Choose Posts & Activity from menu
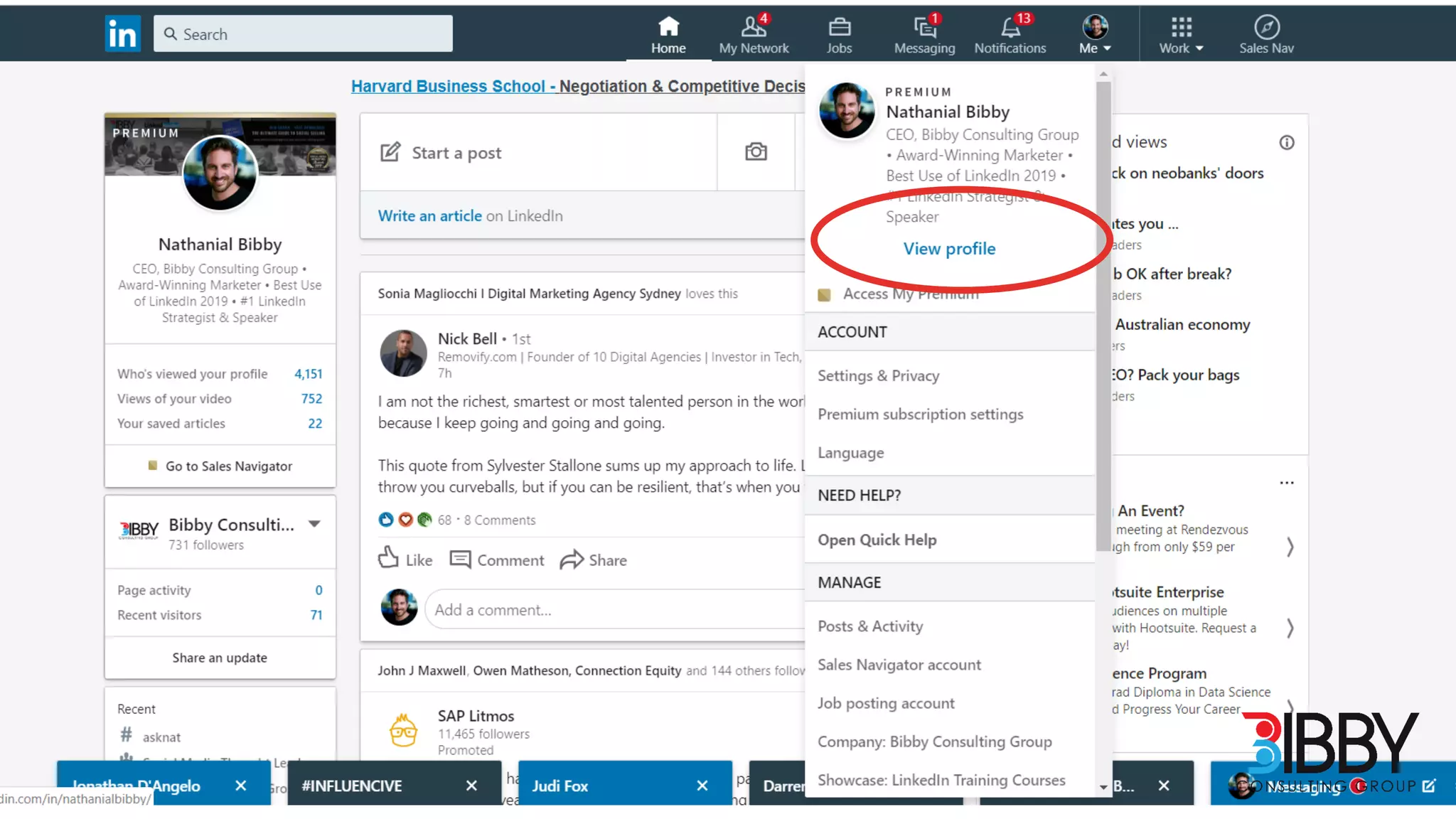Viewport: 1456px width, 819px height. point(870,626)
